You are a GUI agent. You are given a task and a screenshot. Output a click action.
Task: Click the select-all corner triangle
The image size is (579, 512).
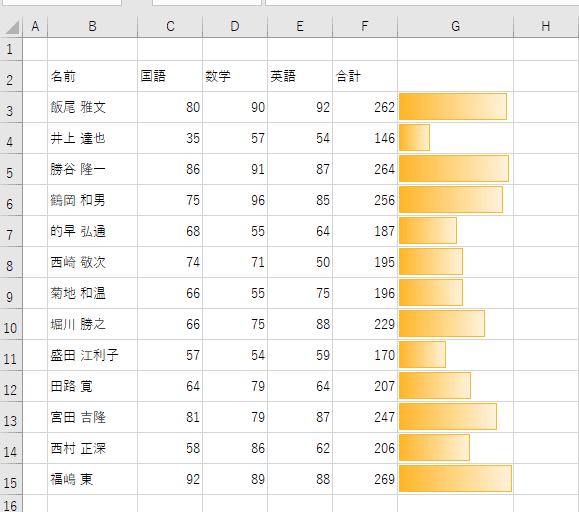(x=11, y=27)
